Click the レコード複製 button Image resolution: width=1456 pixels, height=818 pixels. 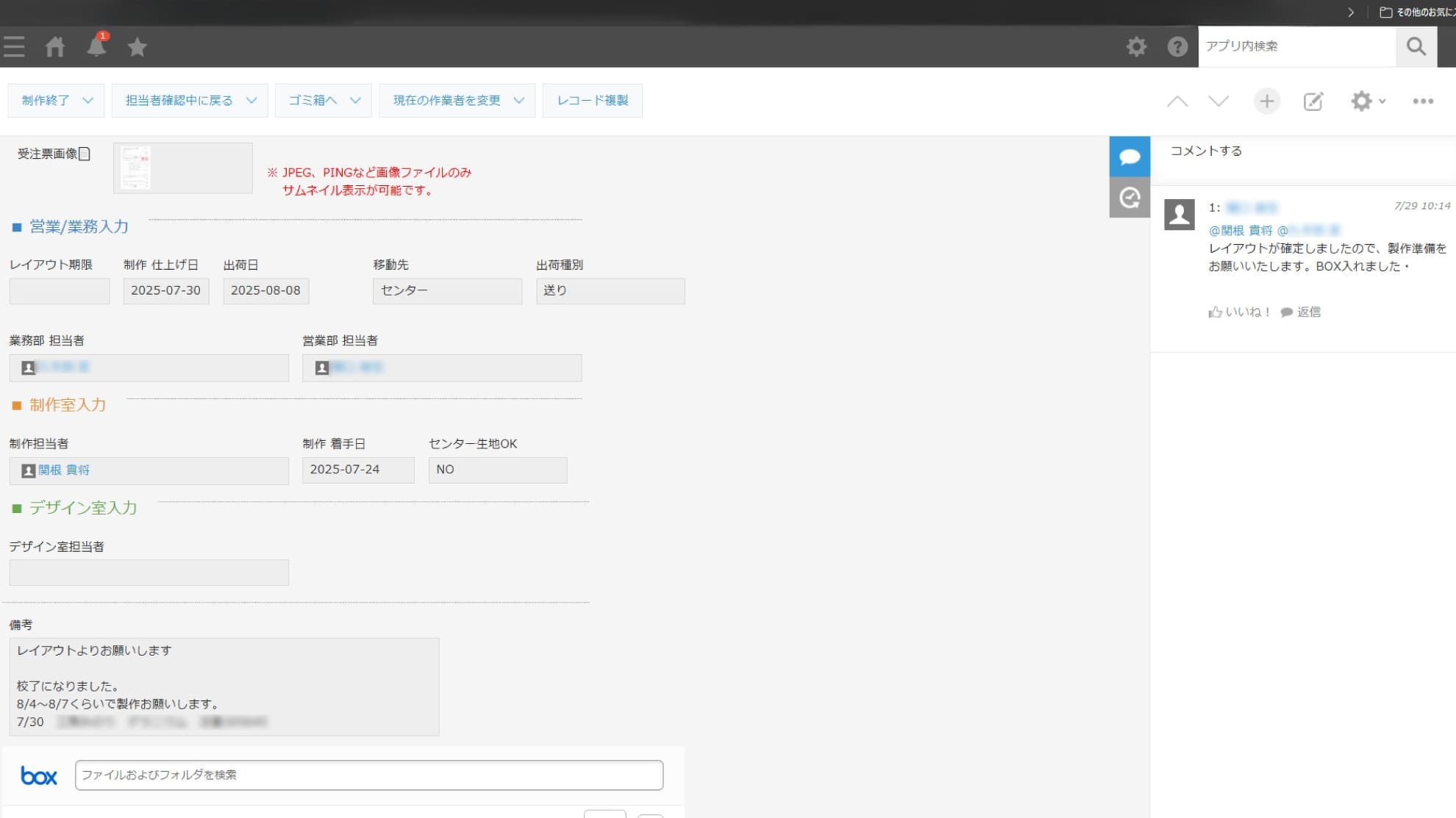click(592, 101)
